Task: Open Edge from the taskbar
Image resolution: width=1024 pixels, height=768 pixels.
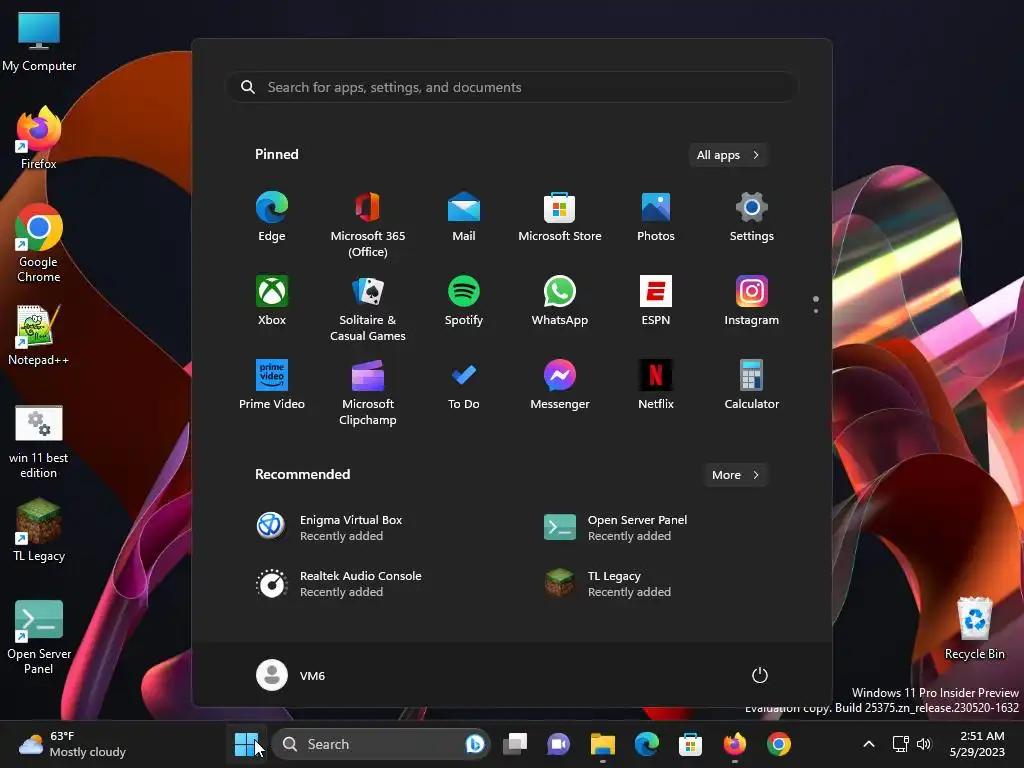Action: (x=647, y=744)
